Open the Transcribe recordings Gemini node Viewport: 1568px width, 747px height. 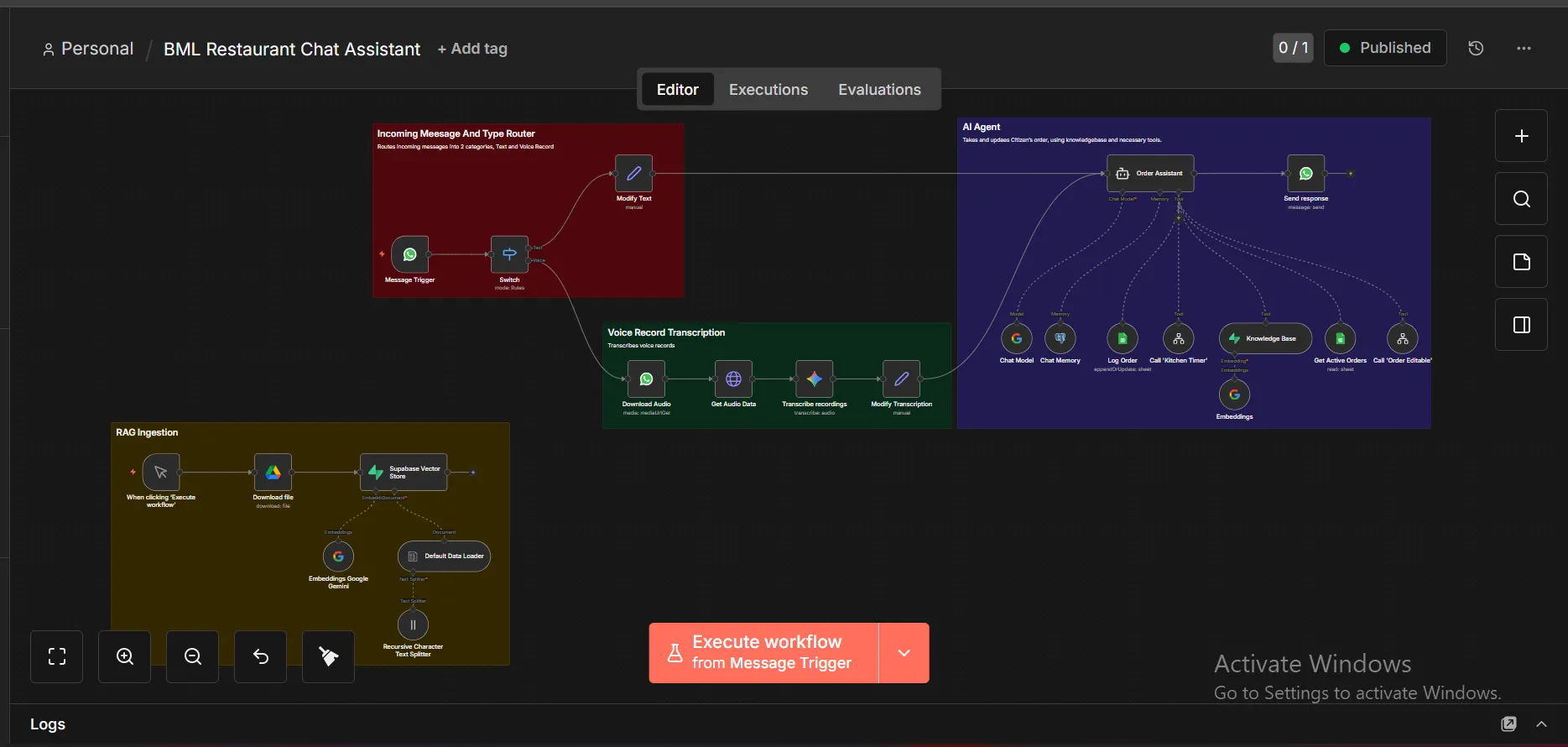(814, 379)
